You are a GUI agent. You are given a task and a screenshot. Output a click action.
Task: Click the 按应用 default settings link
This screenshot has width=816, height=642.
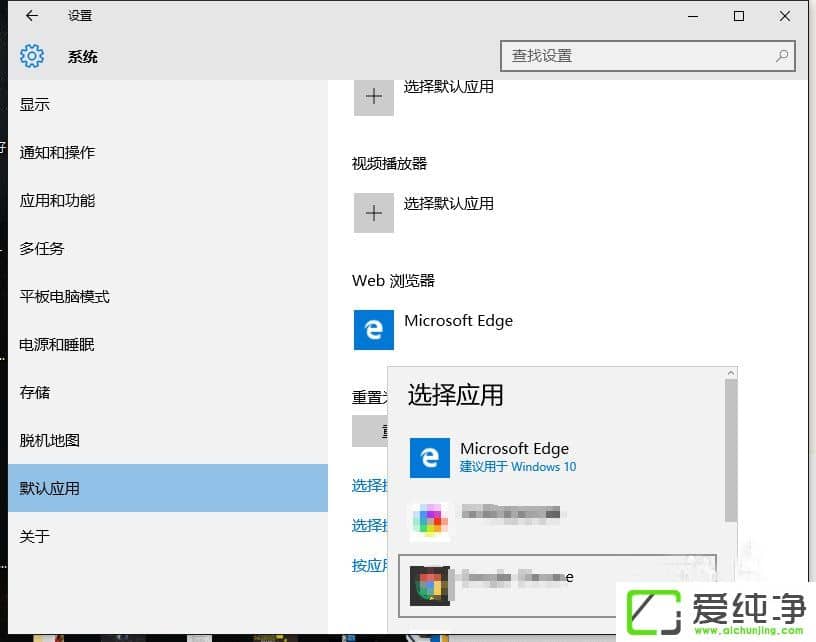pyautogui.click(x=366, y=565)
